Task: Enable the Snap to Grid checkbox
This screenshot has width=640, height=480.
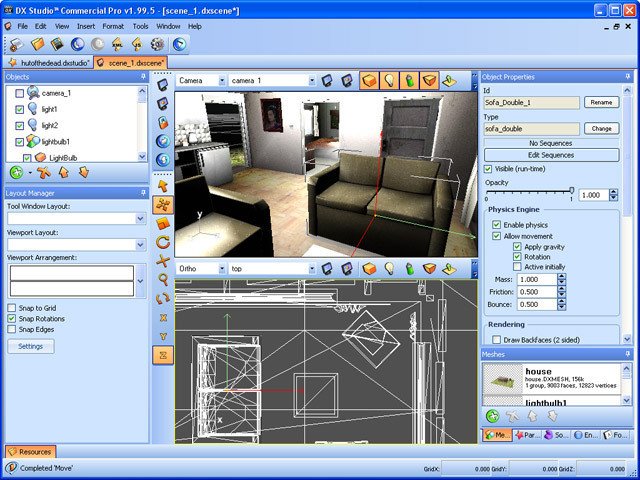Action: click(12, 308)
